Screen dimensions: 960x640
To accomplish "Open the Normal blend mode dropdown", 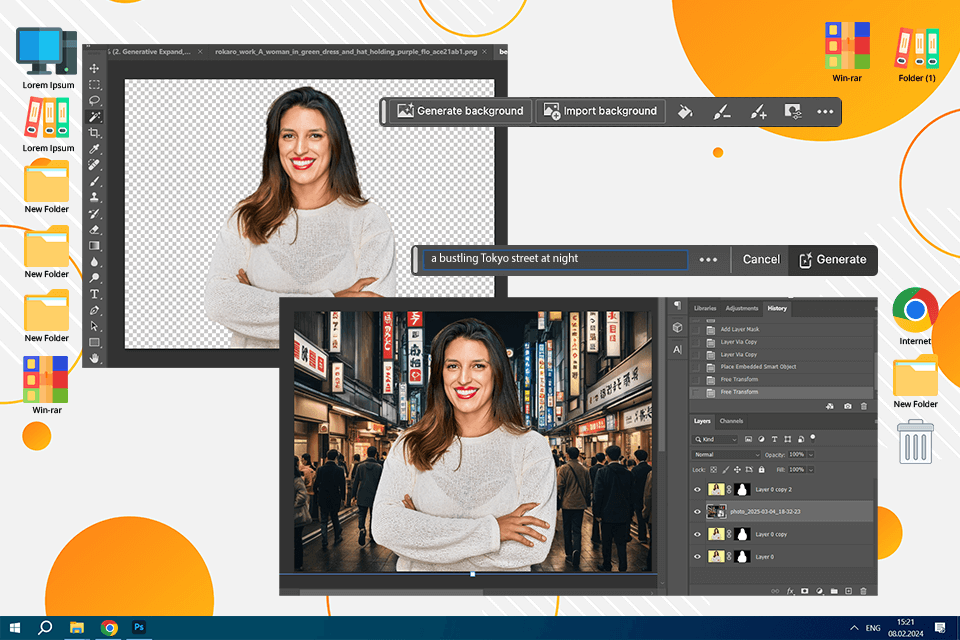I will [727, 454].
